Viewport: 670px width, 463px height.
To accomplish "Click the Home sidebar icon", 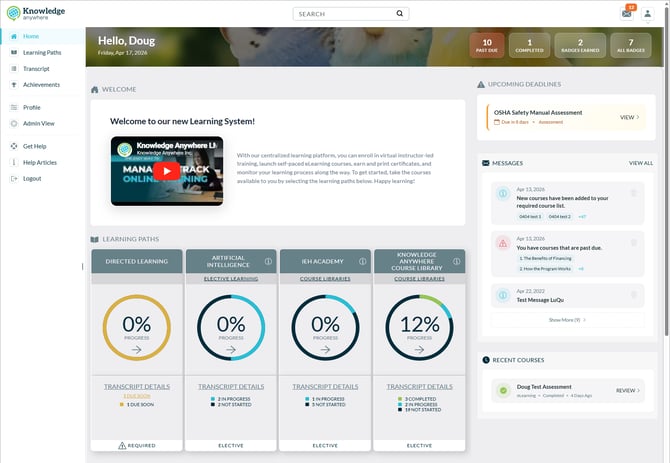I will click(x=14, y=36).
